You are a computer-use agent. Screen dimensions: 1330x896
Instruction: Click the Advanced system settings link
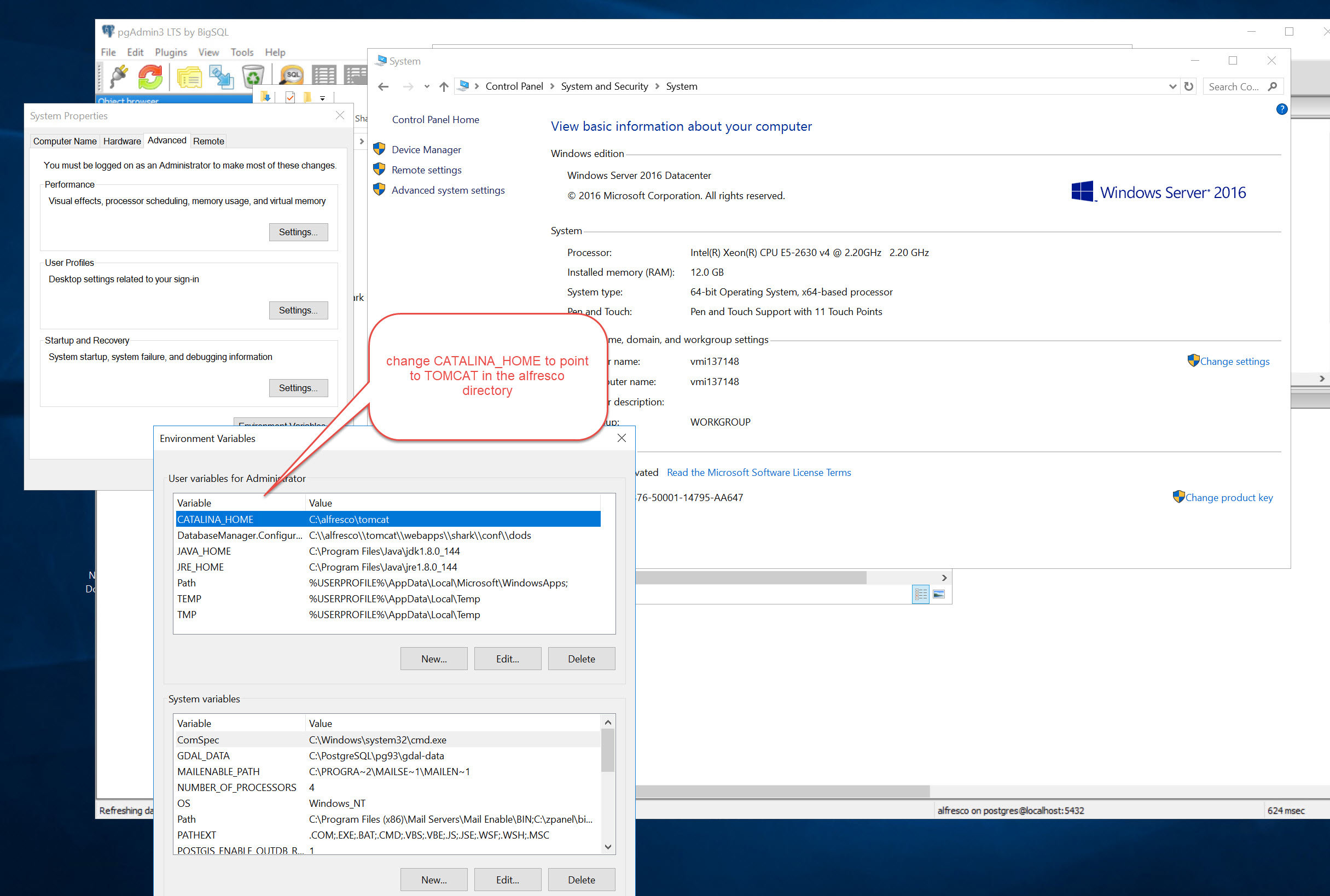point(448,190)
